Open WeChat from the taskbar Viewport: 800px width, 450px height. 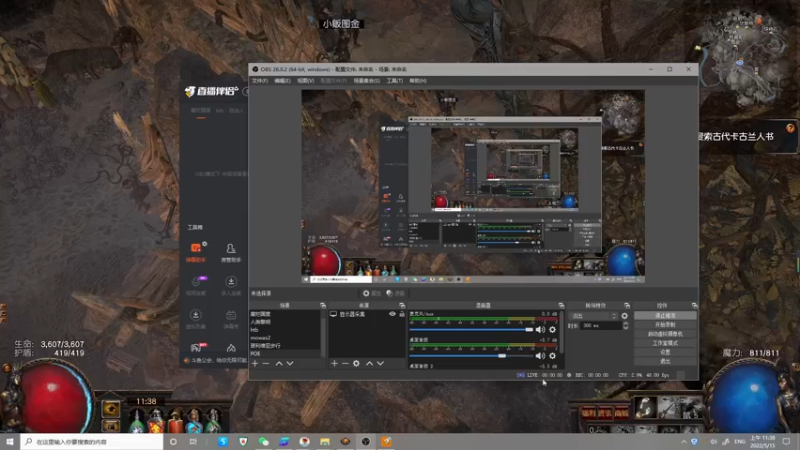pos(264,441)
